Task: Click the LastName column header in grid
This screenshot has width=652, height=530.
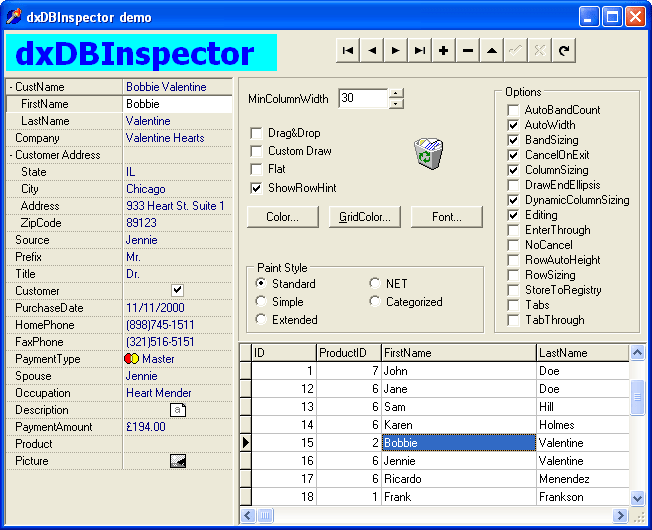Action: click(x=583, y=353)
